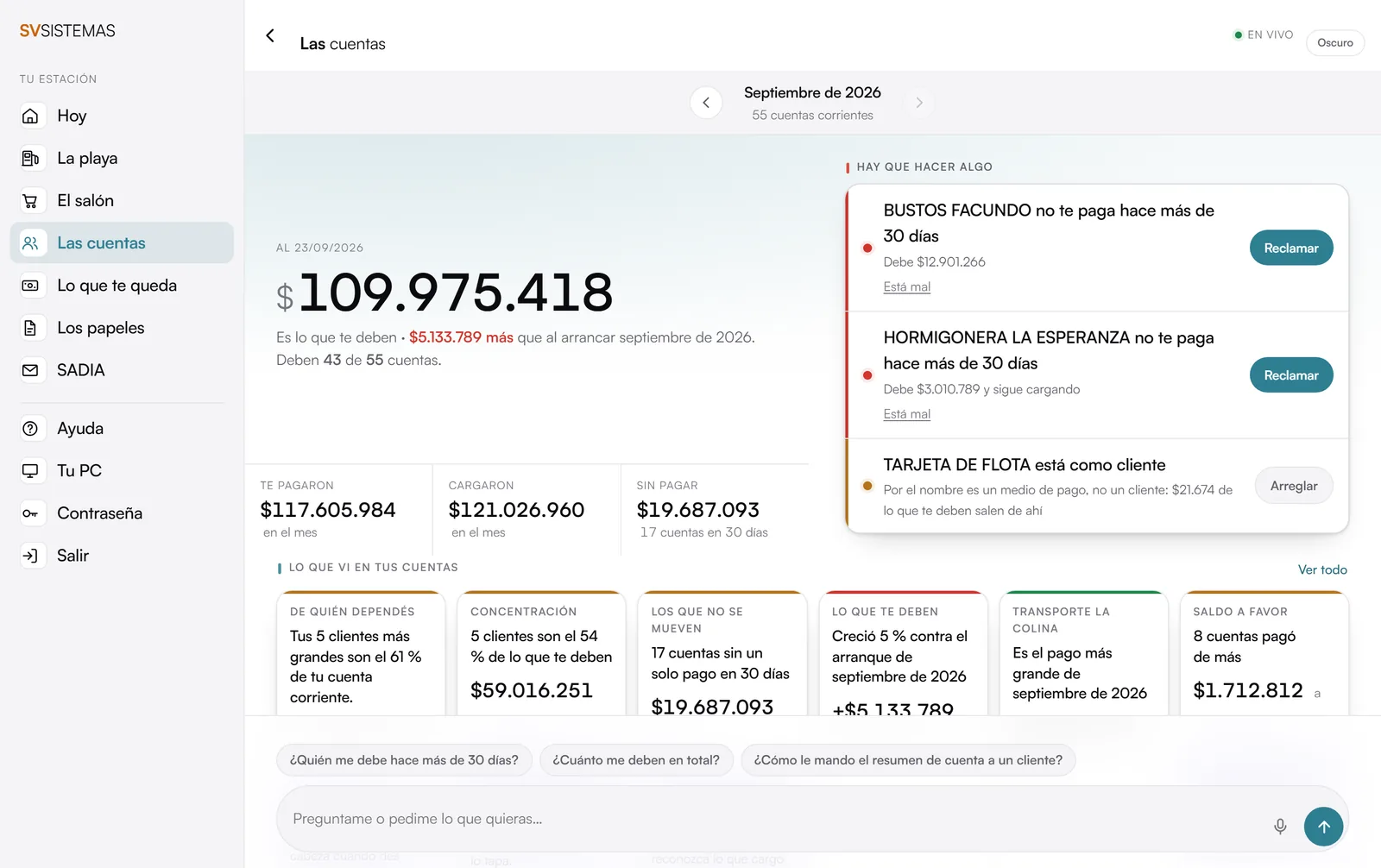Click the Lo que te queda cash icon

point(30,286)
